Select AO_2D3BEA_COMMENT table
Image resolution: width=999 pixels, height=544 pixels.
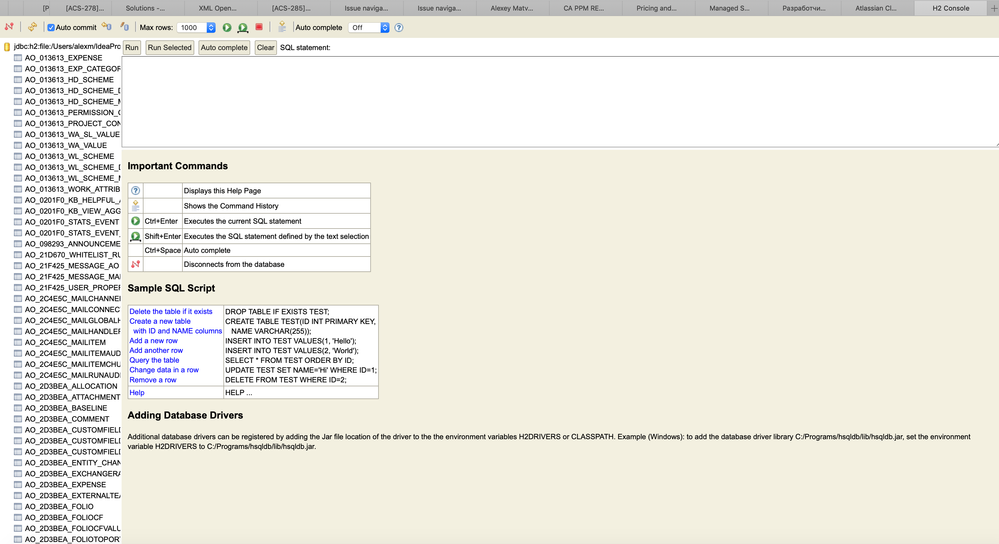pyautogui.click(x=67, y=419)
